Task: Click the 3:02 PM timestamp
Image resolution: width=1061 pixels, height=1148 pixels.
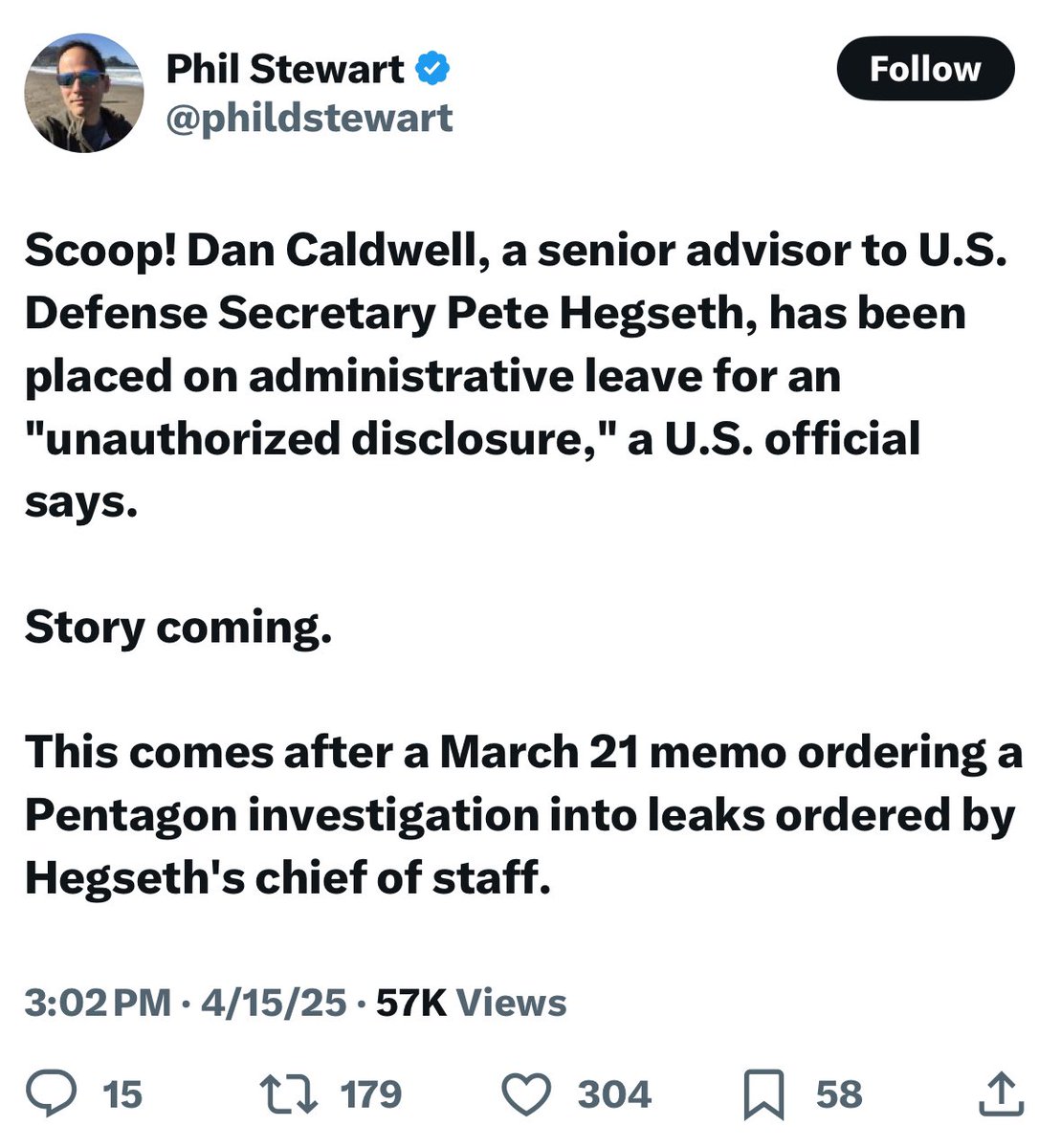Action: point(99,1003)
